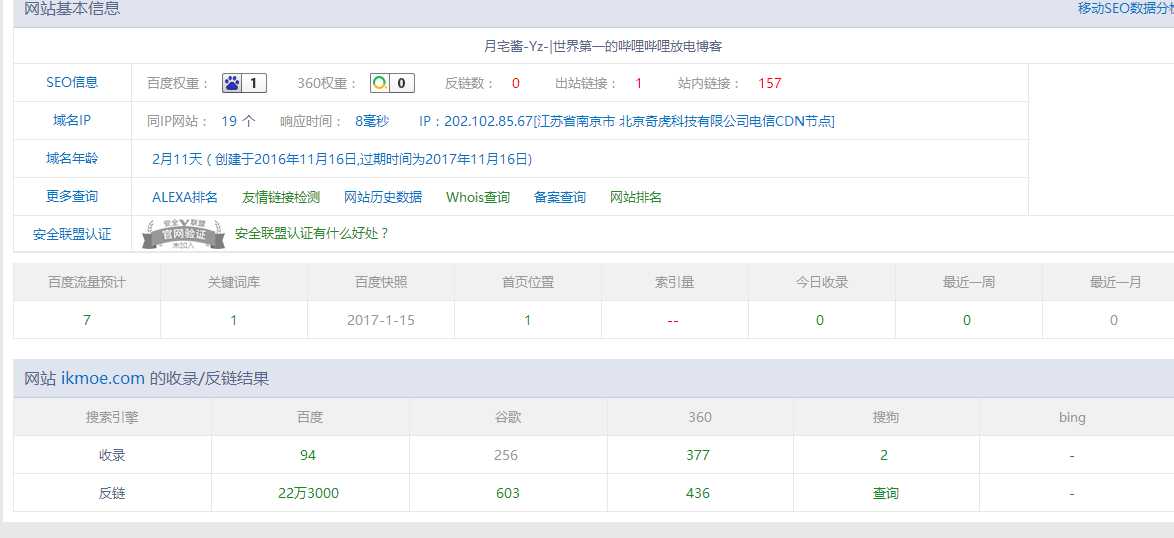The height and width of the screenshot is (538, 1174).
Task: Click the 搜索引擎 column header
Action: [112, 417]
